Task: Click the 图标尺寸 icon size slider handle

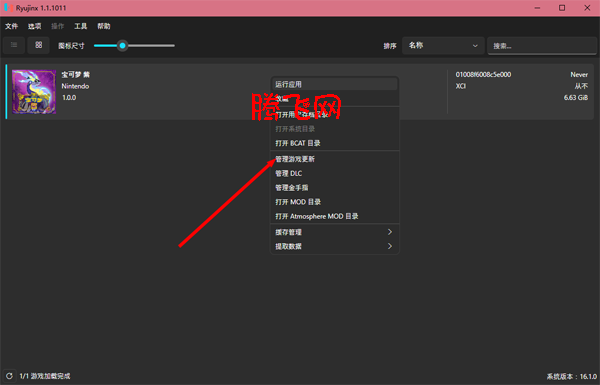Action: (x=122, y=46)
